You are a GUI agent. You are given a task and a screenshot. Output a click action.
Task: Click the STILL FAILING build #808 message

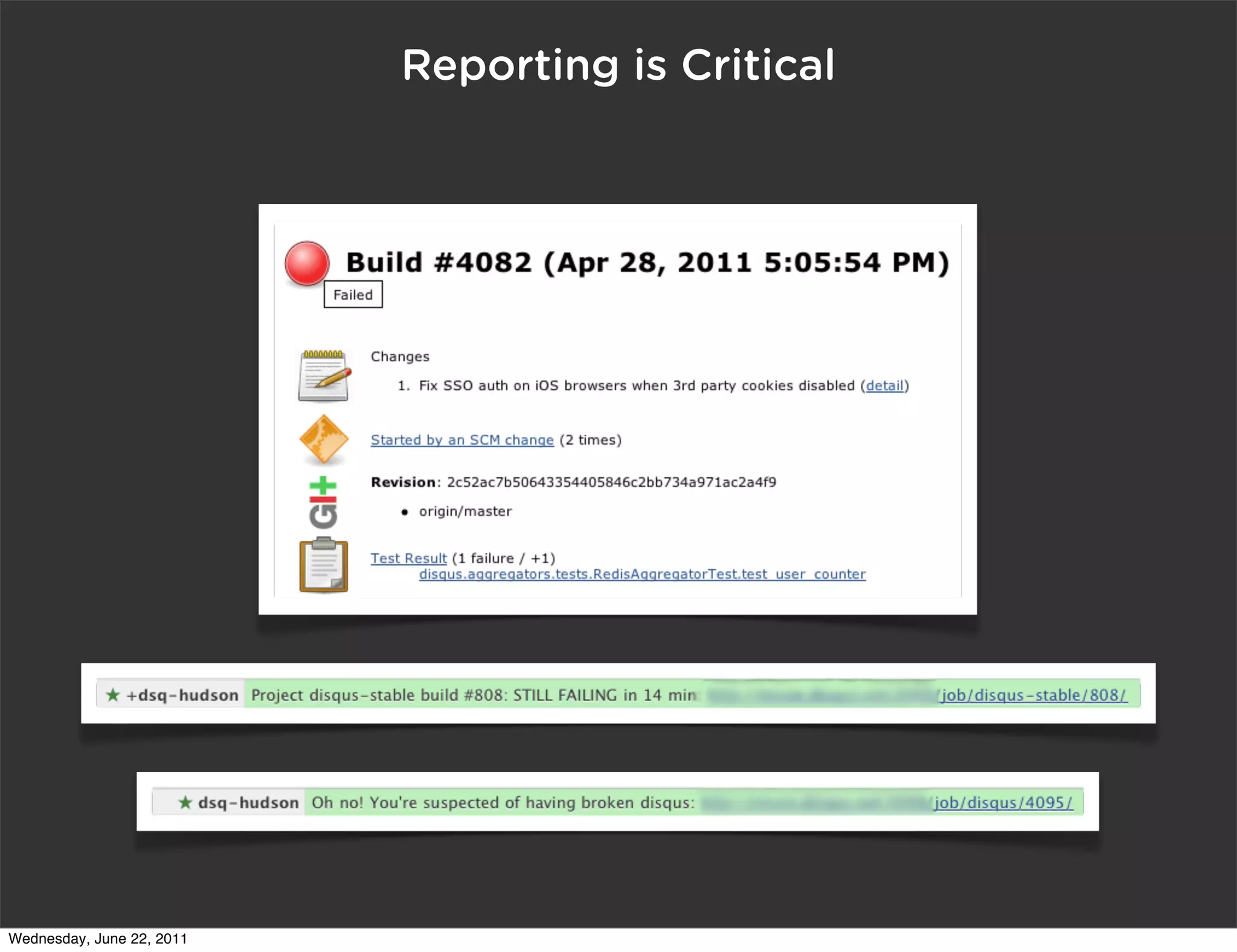tap(474, 695)
